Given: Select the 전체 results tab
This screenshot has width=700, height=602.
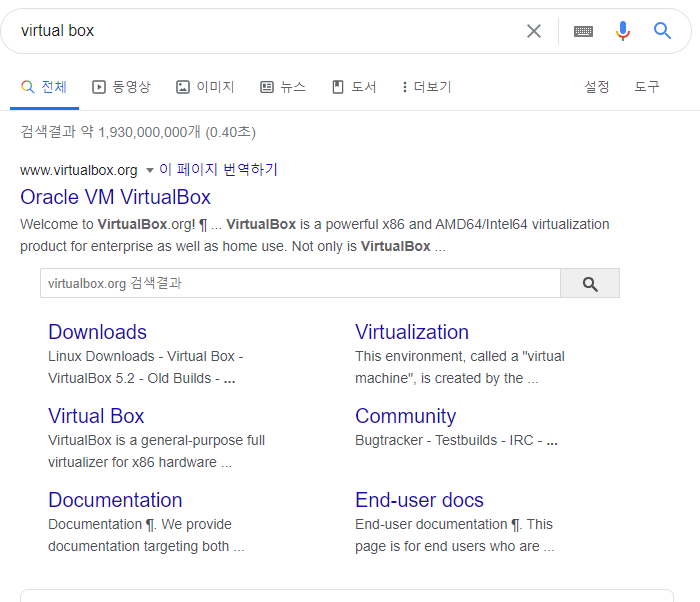Looking at the screenshot, I should 44,87.
